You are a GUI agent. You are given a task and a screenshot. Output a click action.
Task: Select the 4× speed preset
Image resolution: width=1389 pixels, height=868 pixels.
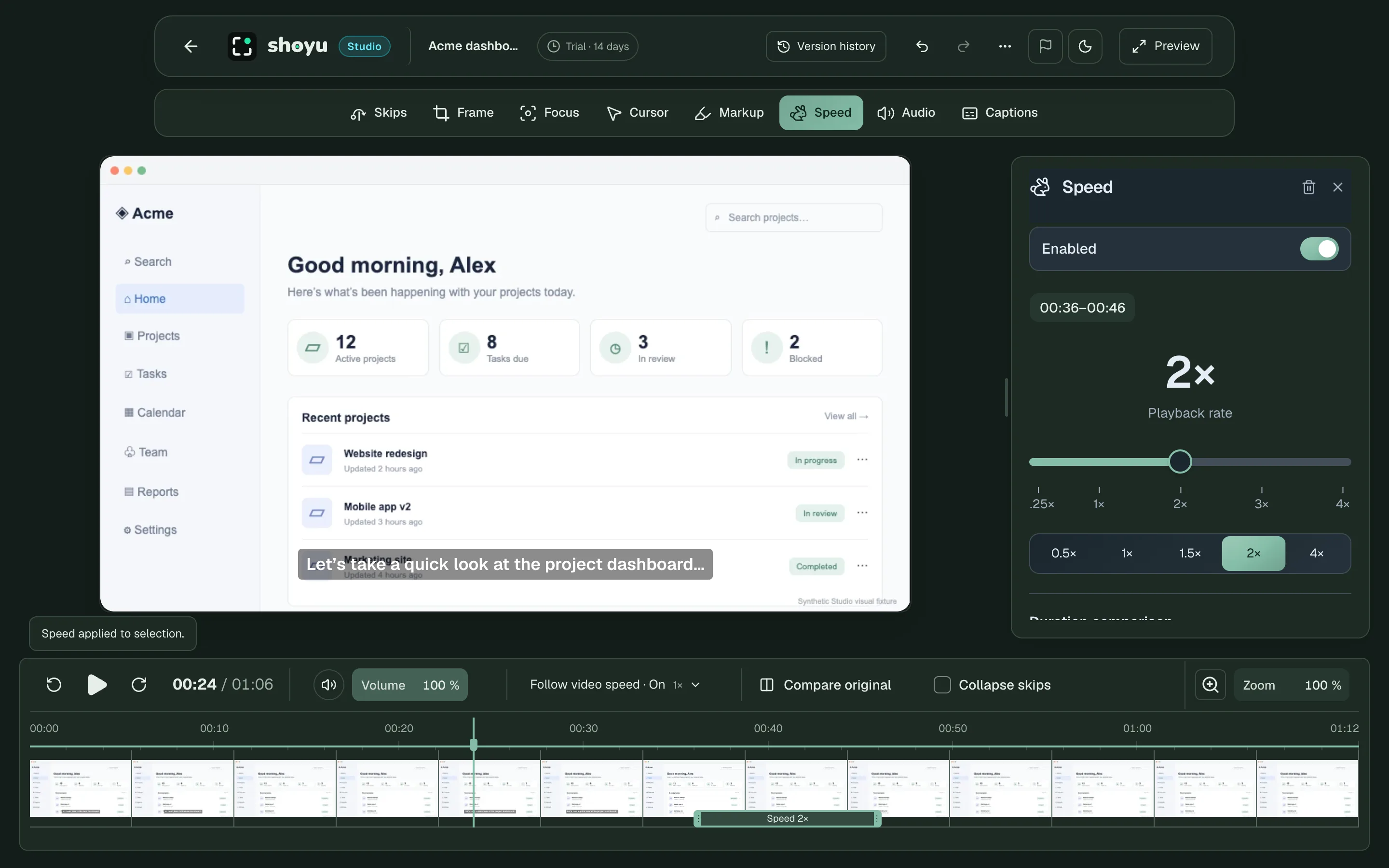point(1317,554)
